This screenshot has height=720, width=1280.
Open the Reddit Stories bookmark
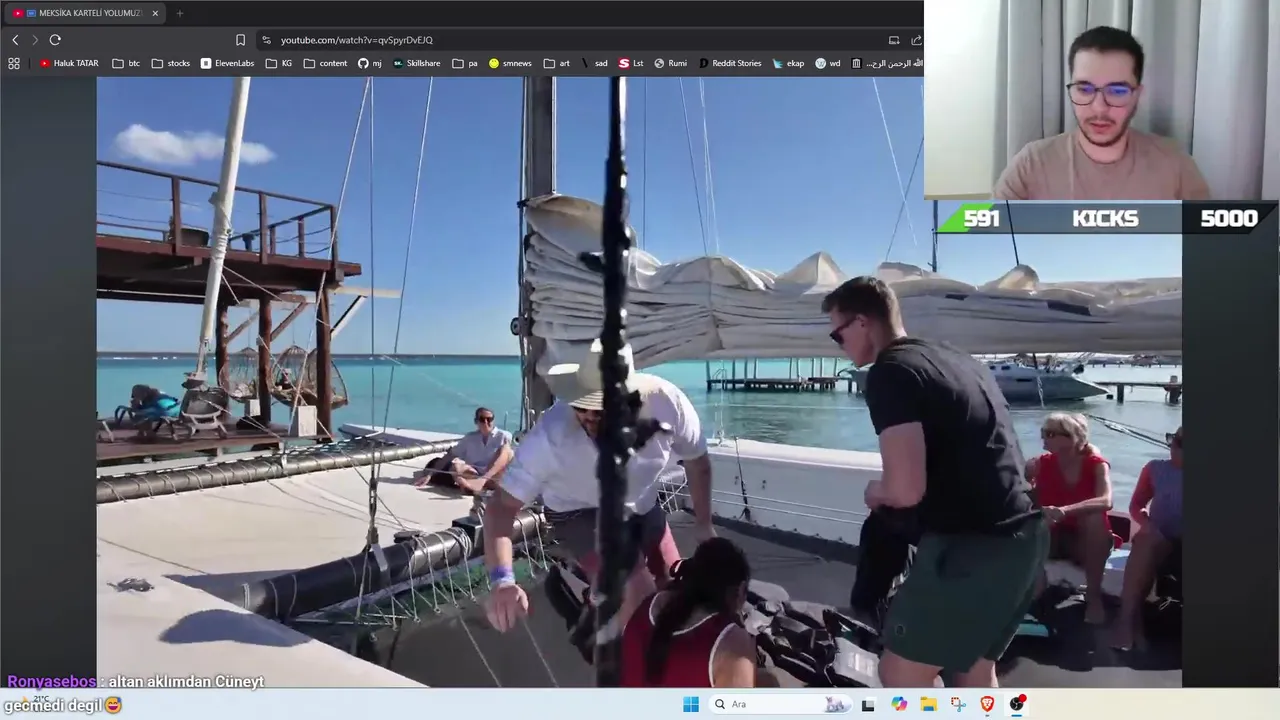(x=730, y=63)
